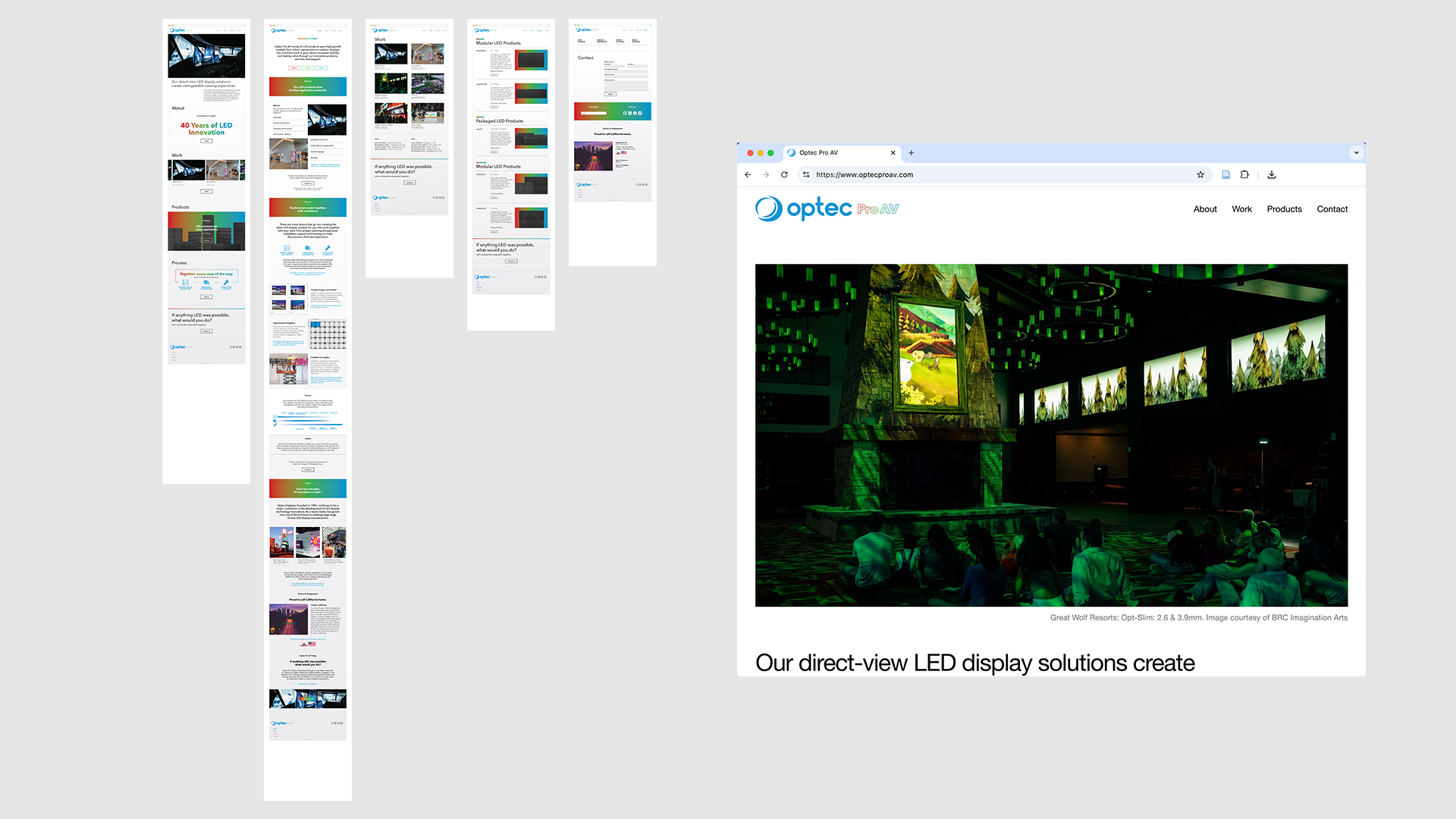Click the Great Wolf Resorts image caption

(x=1198, y=617)
